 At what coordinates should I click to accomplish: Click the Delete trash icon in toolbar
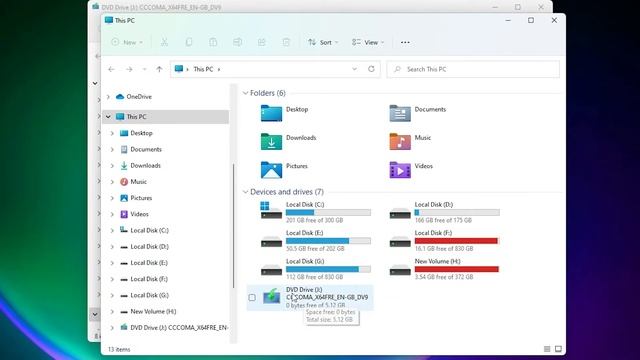click(286, 42)
